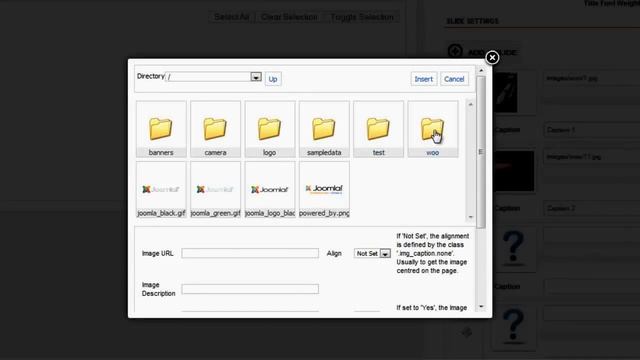
Task: Click the first question-mark slide placeholder
Action: tap(513, 248)
